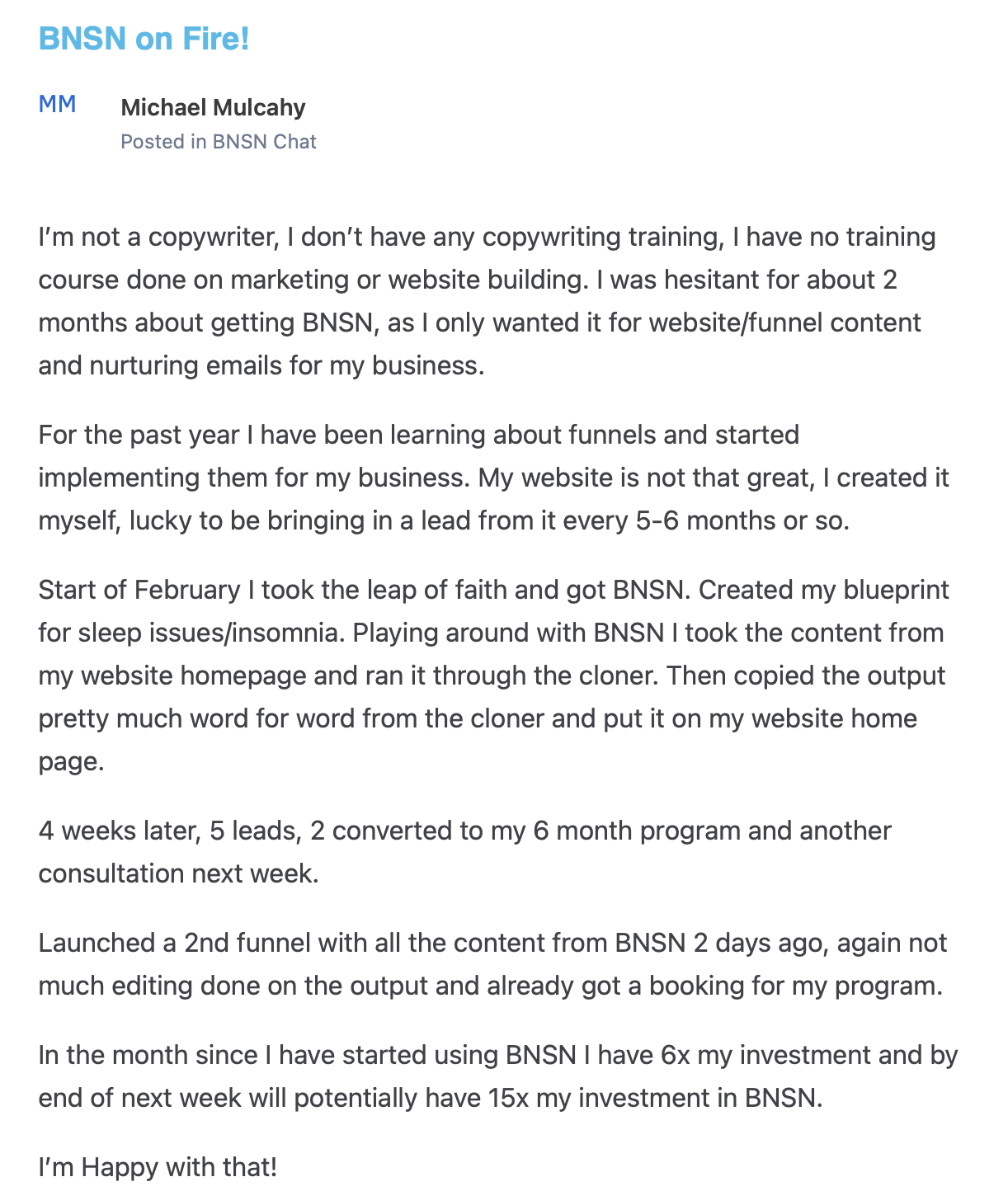Click the line mentioning '15x my investment'
The width and height of the screenshot is (1008, 1191).
click(431, 1098)
